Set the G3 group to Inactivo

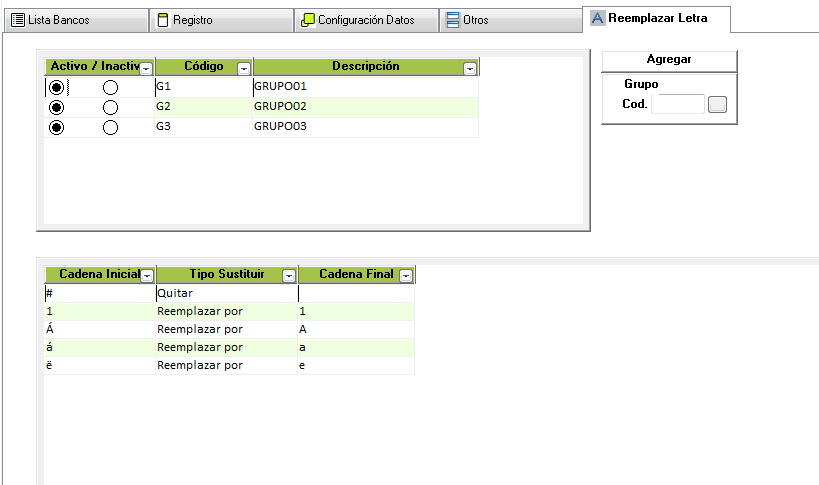click(x=110, y=128)
